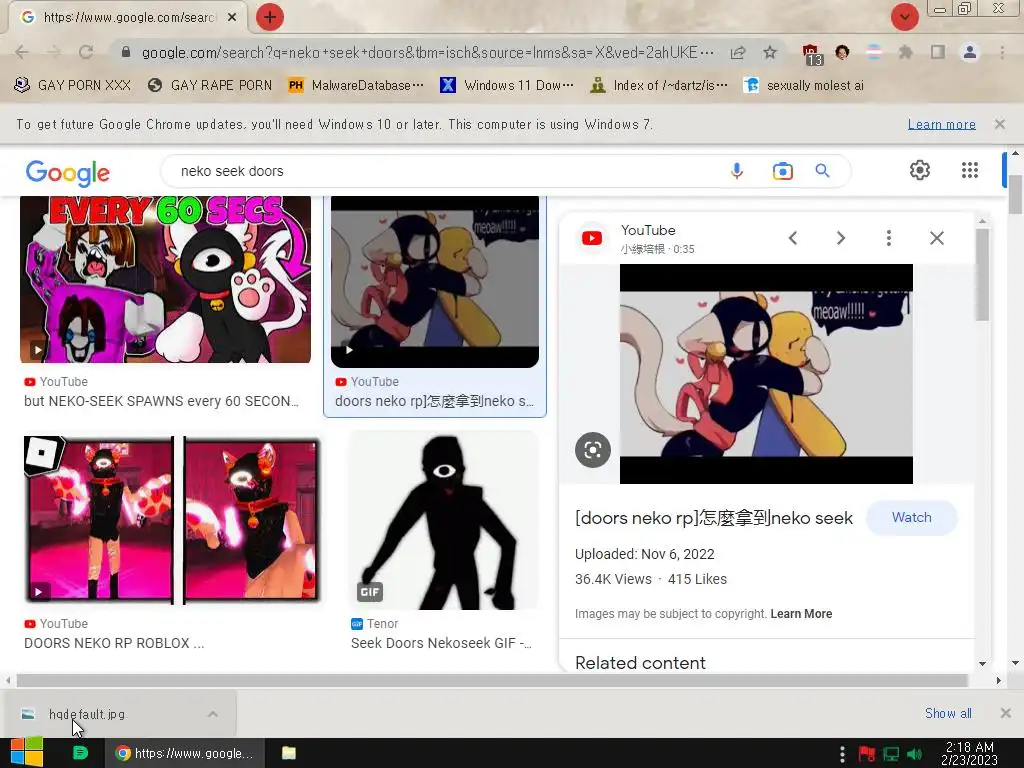Click the horizontal page scrollbar
The width and height of the screenshot is (1024, 768).
[x=491, y=680]
